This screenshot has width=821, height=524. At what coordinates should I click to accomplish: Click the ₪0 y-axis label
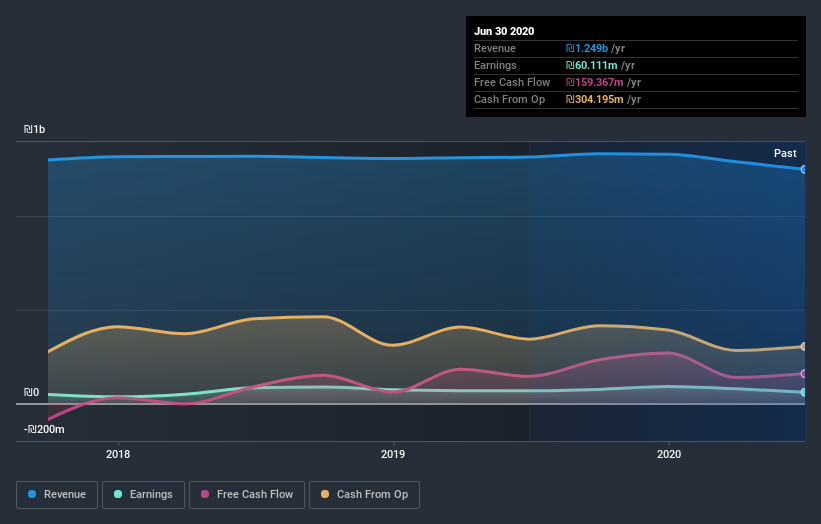click(31, 393)
